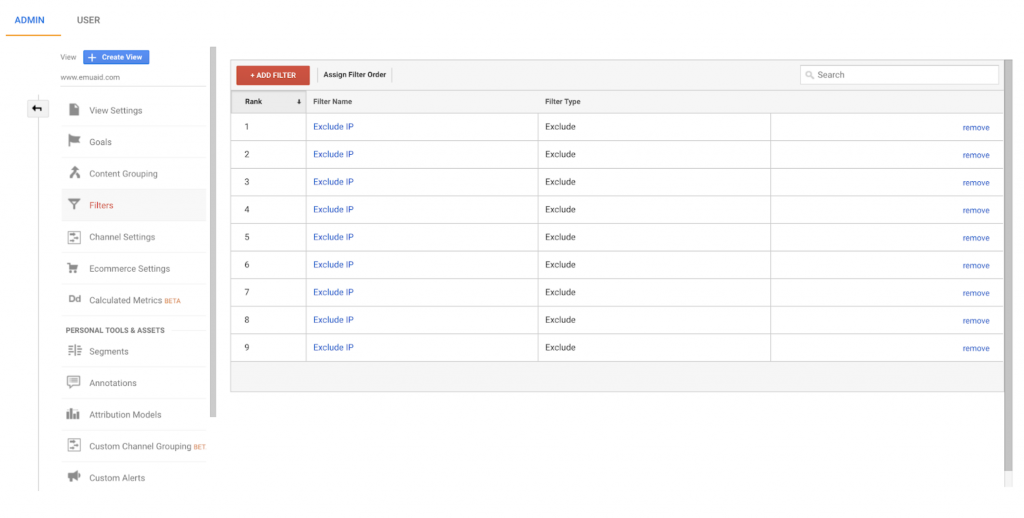Click the Content Grouping figure icon

74,173
